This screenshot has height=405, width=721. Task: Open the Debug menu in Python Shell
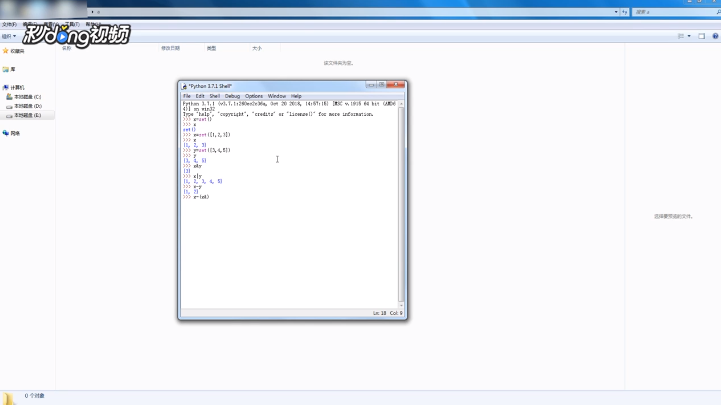click(232, 96)
